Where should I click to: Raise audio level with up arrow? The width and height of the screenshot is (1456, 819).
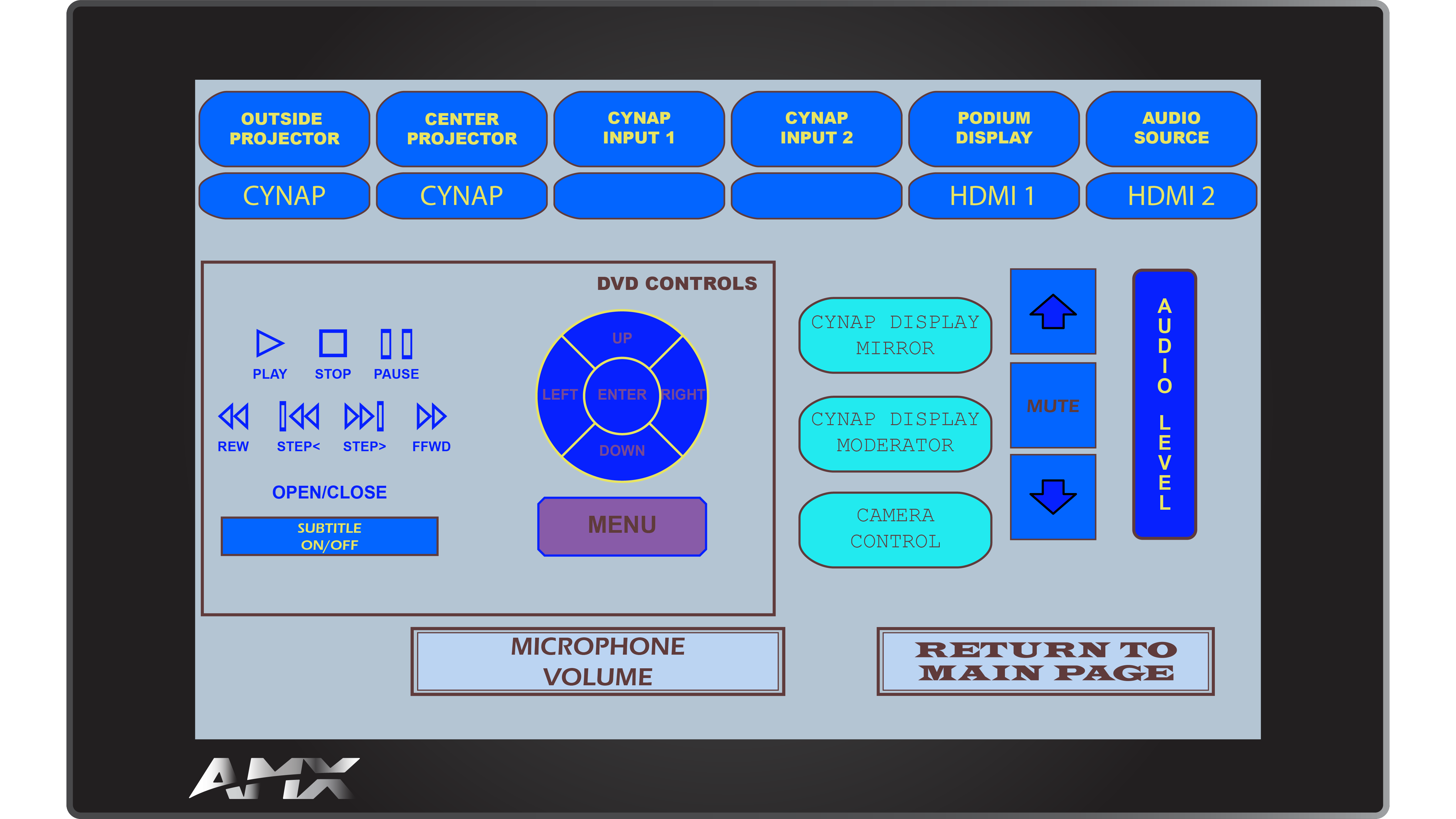click(1053, 311)
